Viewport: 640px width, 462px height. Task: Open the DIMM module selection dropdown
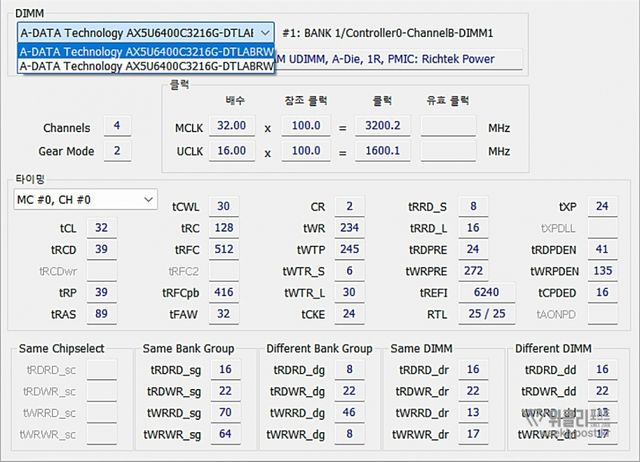(x=145, y=32)
